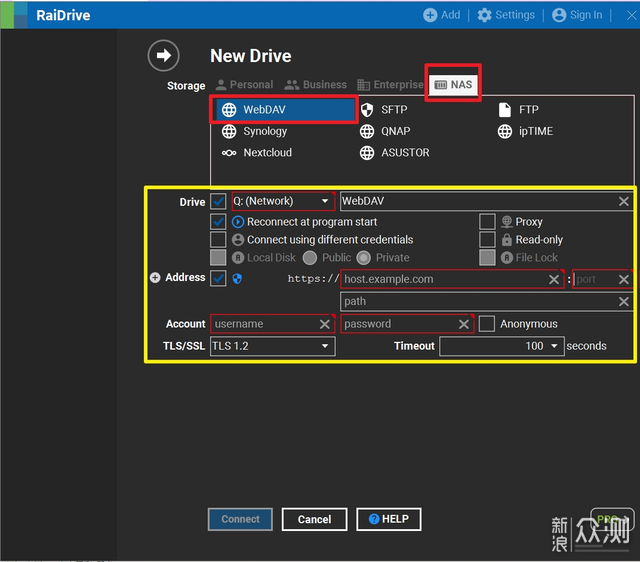This screenshot has width=640, height=562.
Task: Click the back arrow circle icon
Action: [x=163, y=55]
